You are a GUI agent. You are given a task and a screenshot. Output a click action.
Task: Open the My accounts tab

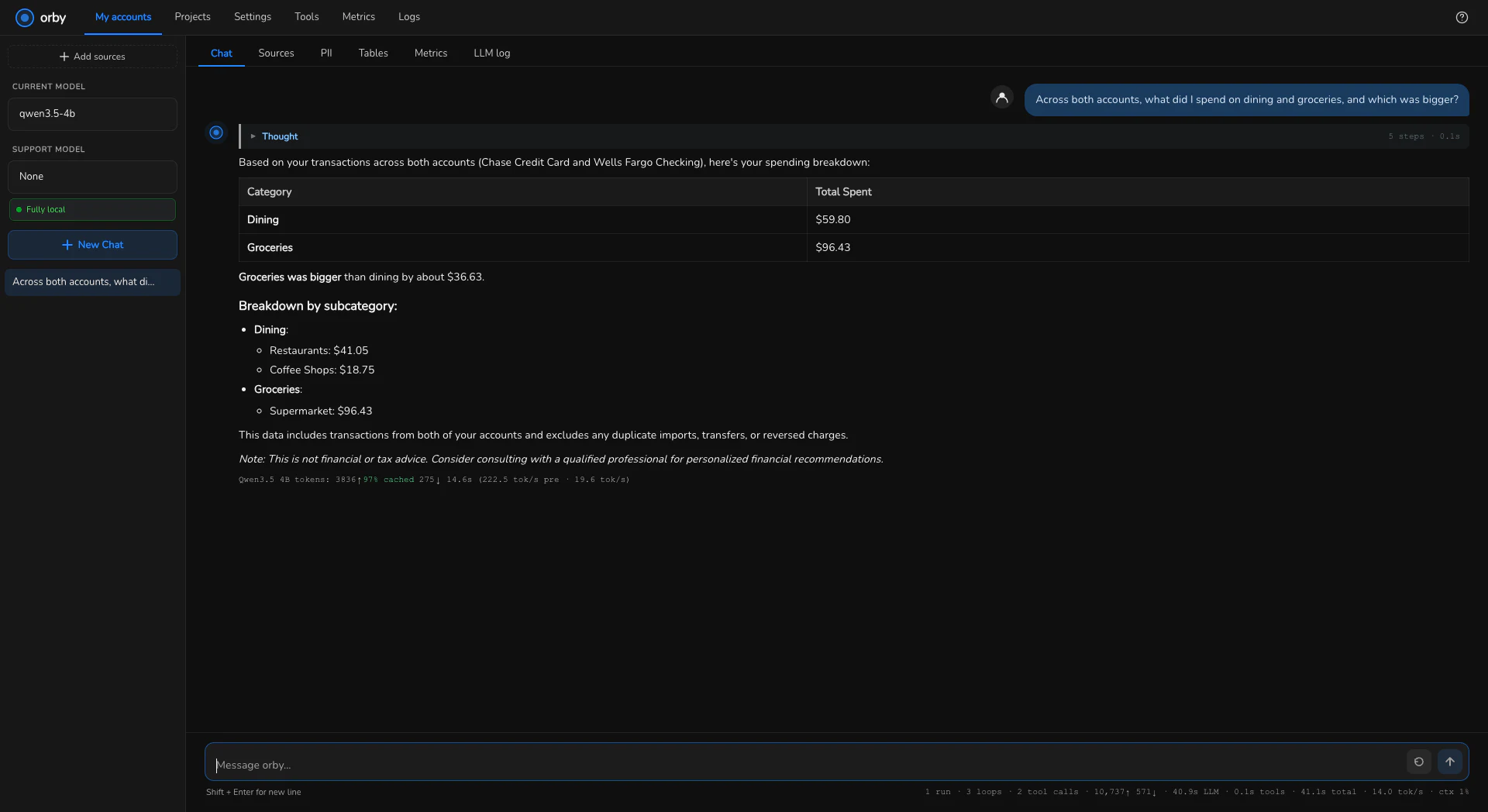[x=123, y=17]
